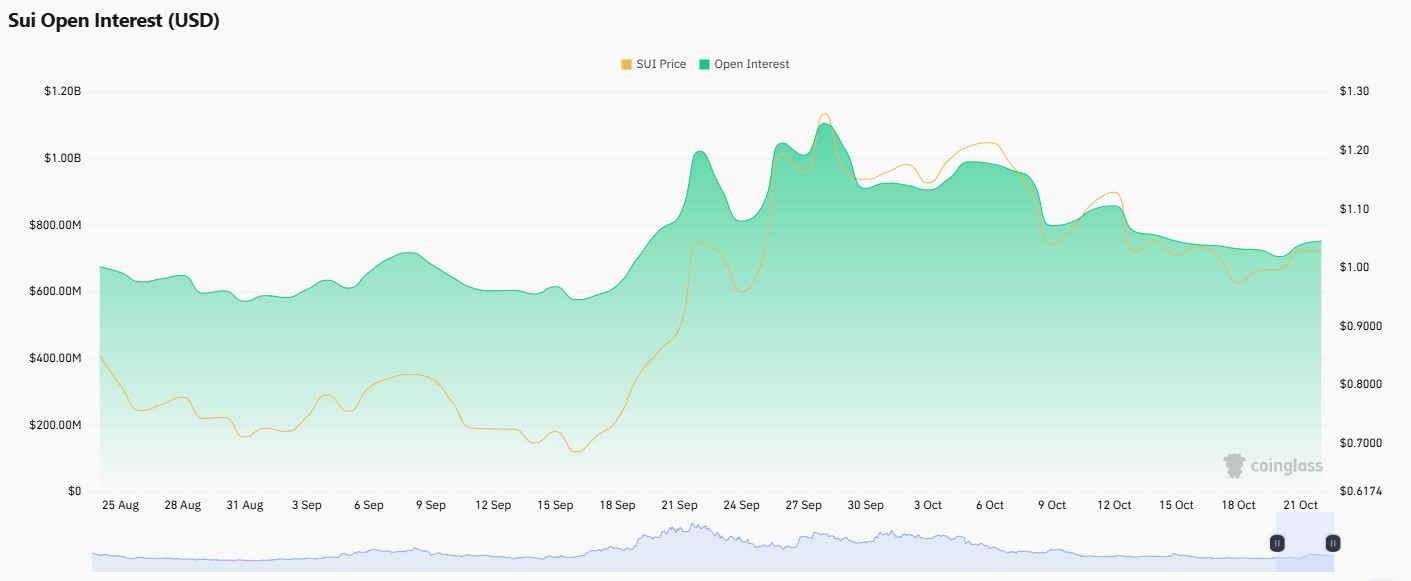Click the $600.00M left axis label
The height and width of the screenshot is (581, 1411).
click(55, 292)
